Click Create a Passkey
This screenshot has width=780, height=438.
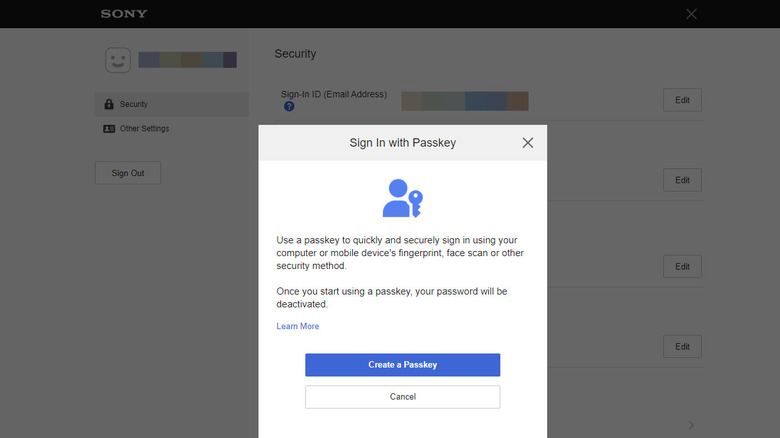click(x=402, y=365)
